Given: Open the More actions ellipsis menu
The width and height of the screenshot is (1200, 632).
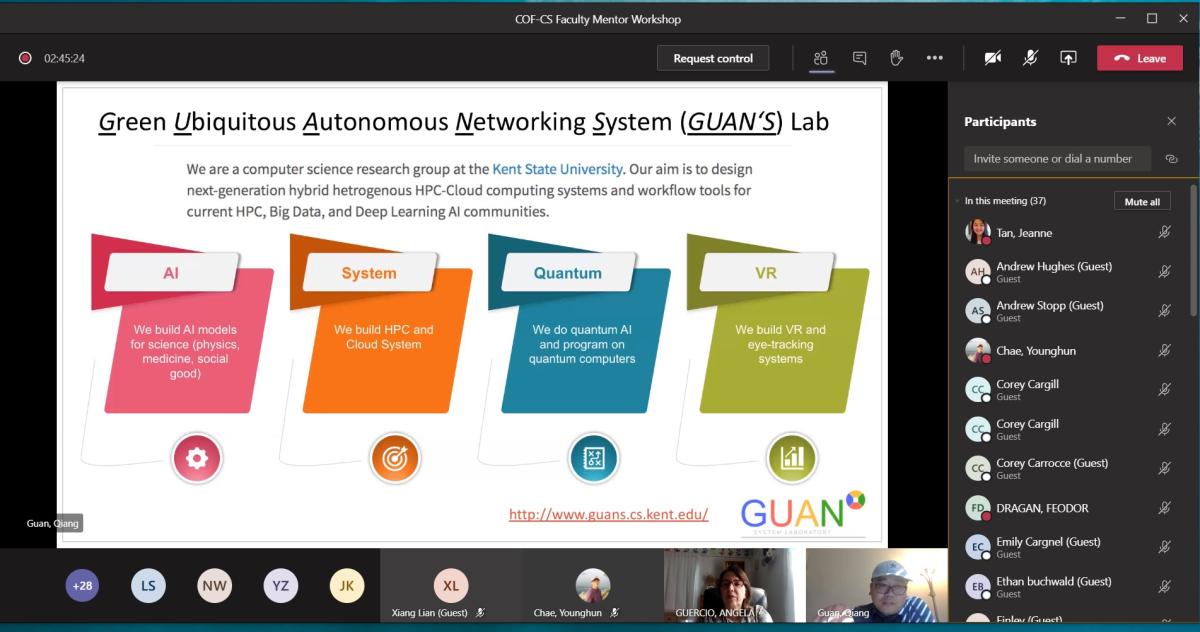Looking at the screenshot, I should click(x=934, y=58).
